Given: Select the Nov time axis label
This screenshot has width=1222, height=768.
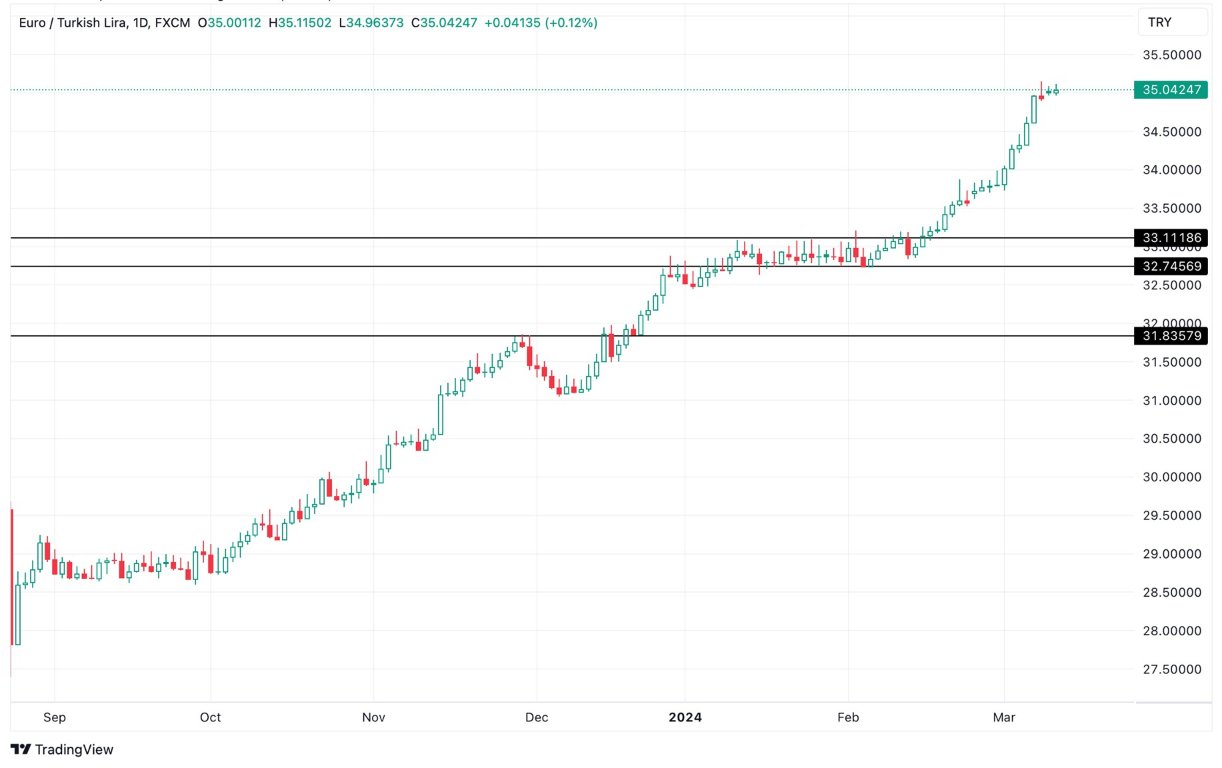Looking at the screenshot, I should pos(373,717).
